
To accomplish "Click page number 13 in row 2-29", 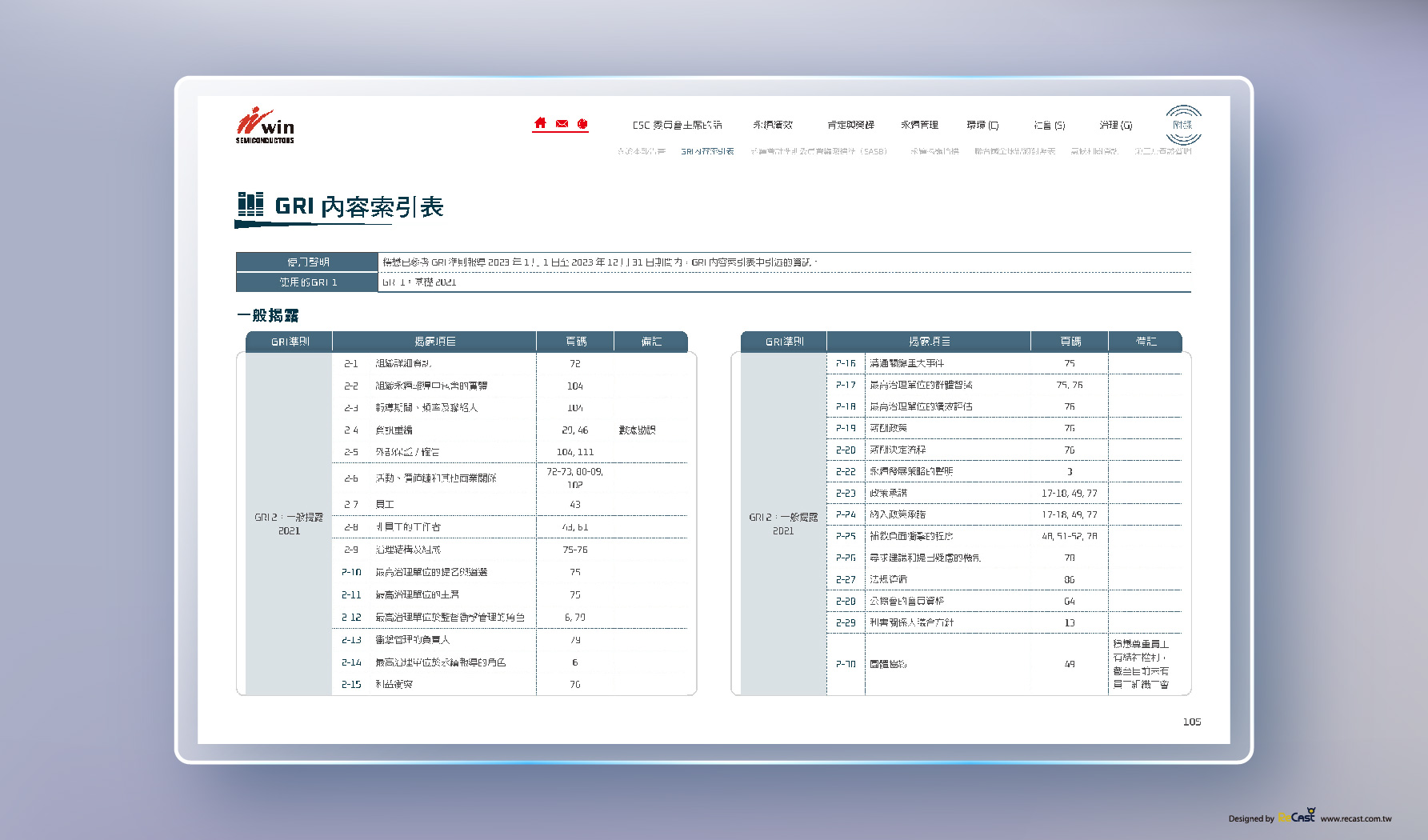I will pyautogui.click(x=1070, y=622).
